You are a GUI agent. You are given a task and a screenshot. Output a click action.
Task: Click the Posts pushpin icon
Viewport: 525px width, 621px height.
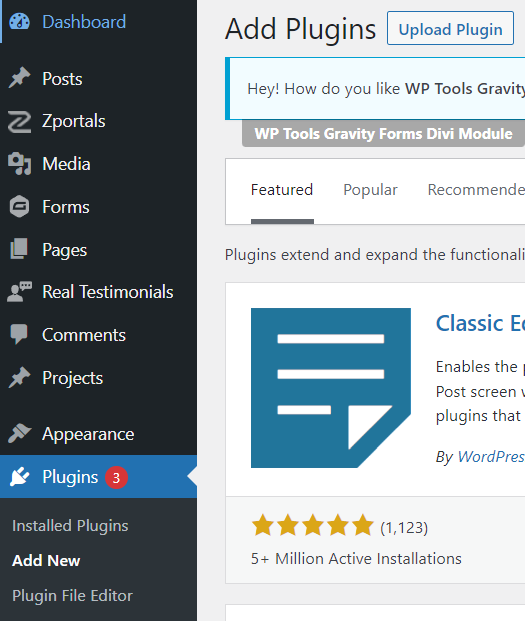19,78
